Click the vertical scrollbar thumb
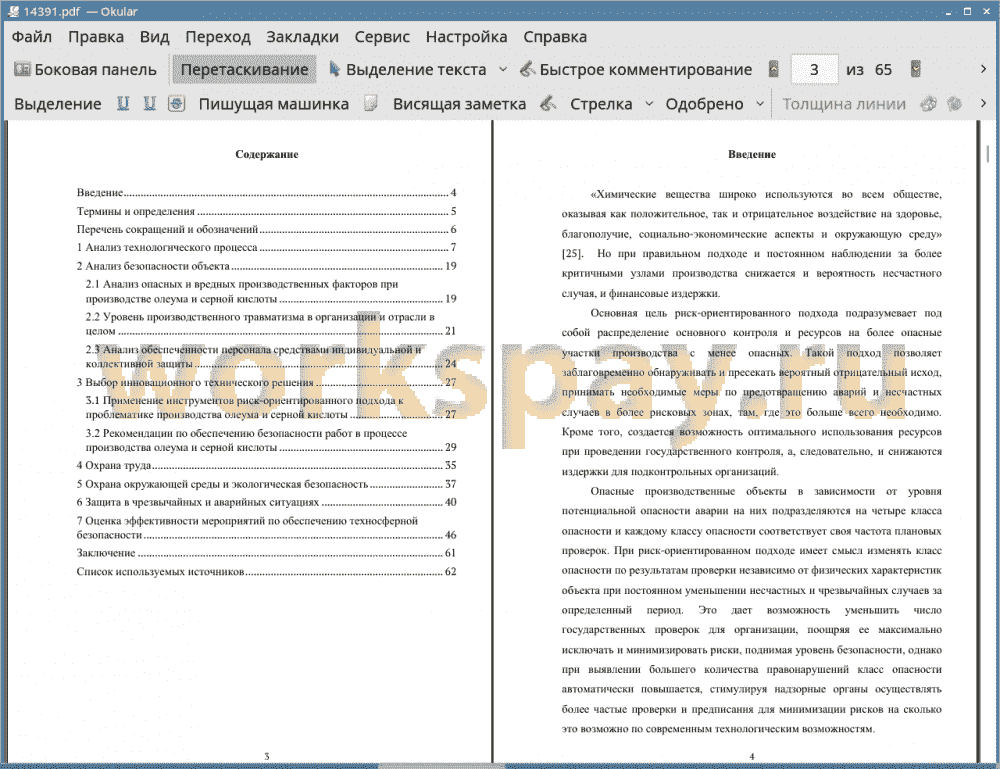 [987, 153]
